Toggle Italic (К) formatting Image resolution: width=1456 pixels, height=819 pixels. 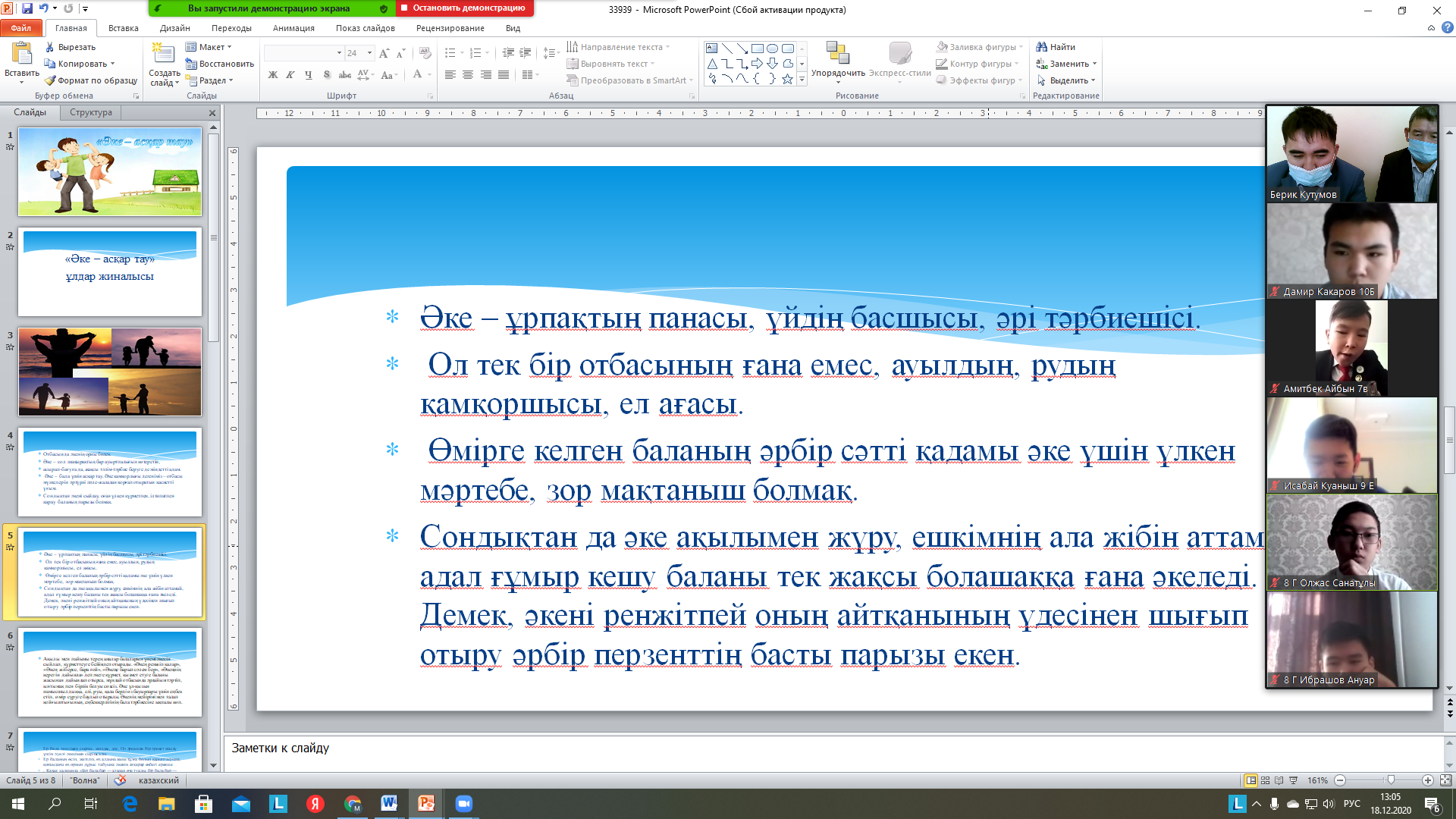point(290,74)
